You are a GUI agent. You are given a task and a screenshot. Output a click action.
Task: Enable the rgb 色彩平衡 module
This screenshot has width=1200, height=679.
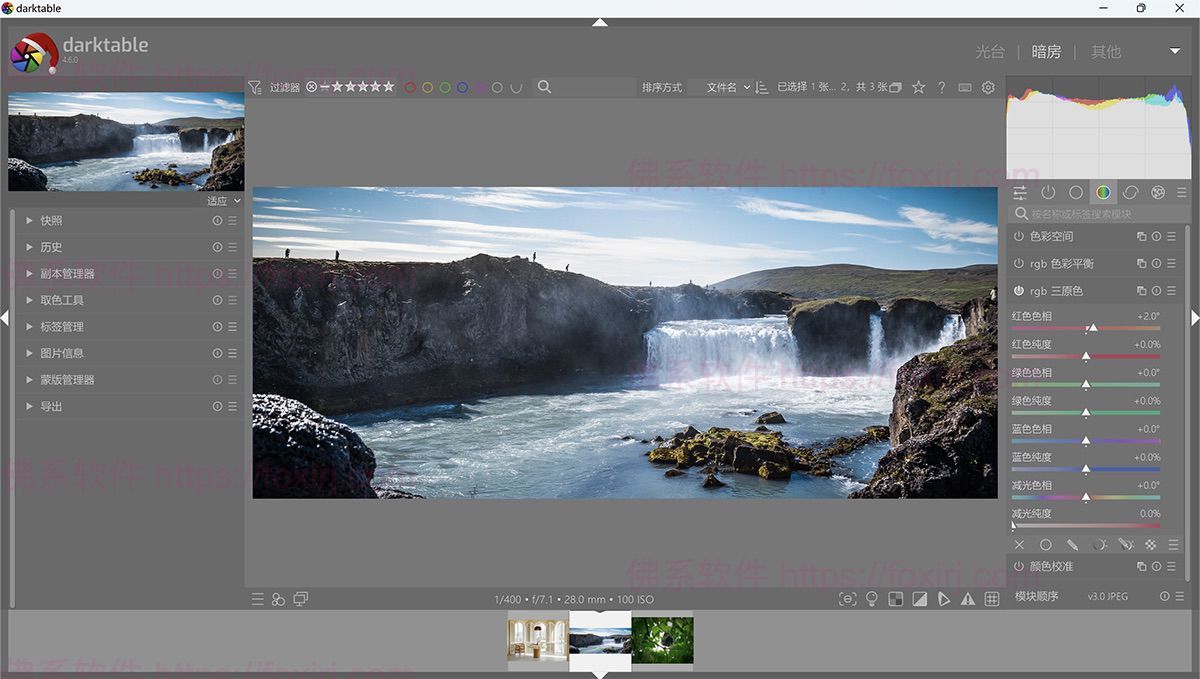1019,264
